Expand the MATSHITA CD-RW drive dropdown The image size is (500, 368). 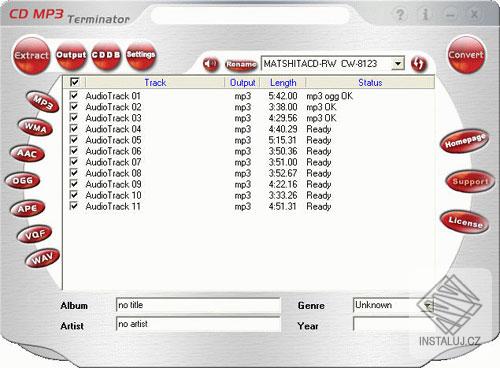point(398,63)
